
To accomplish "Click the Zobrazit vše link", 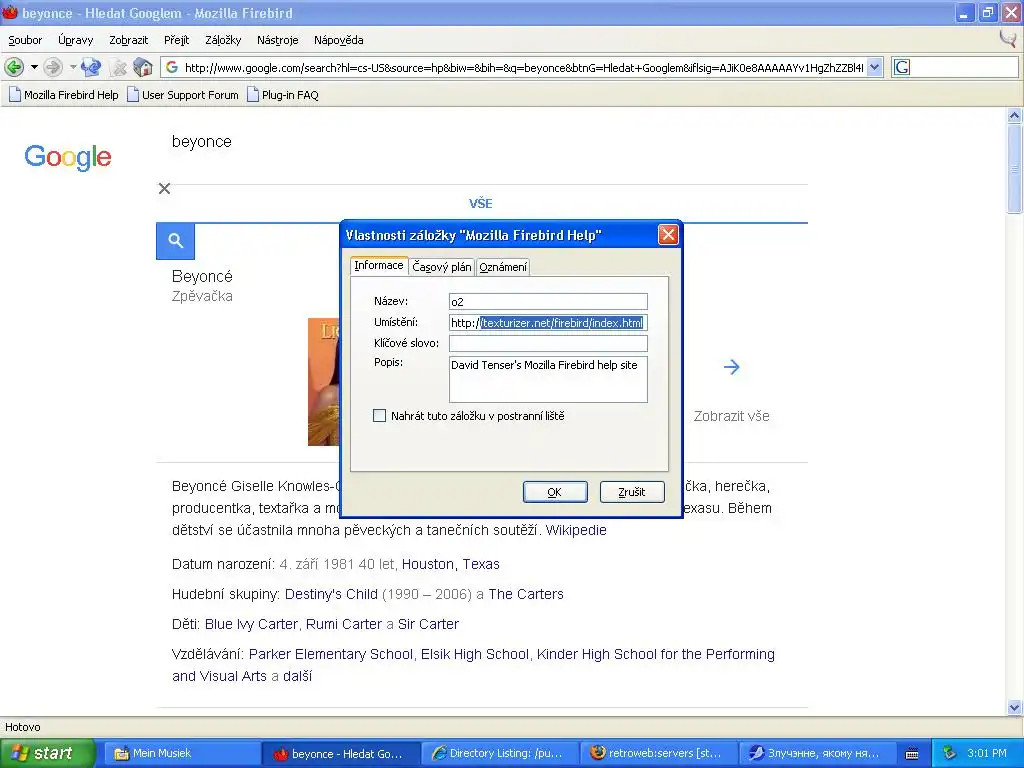I will 731,416.
